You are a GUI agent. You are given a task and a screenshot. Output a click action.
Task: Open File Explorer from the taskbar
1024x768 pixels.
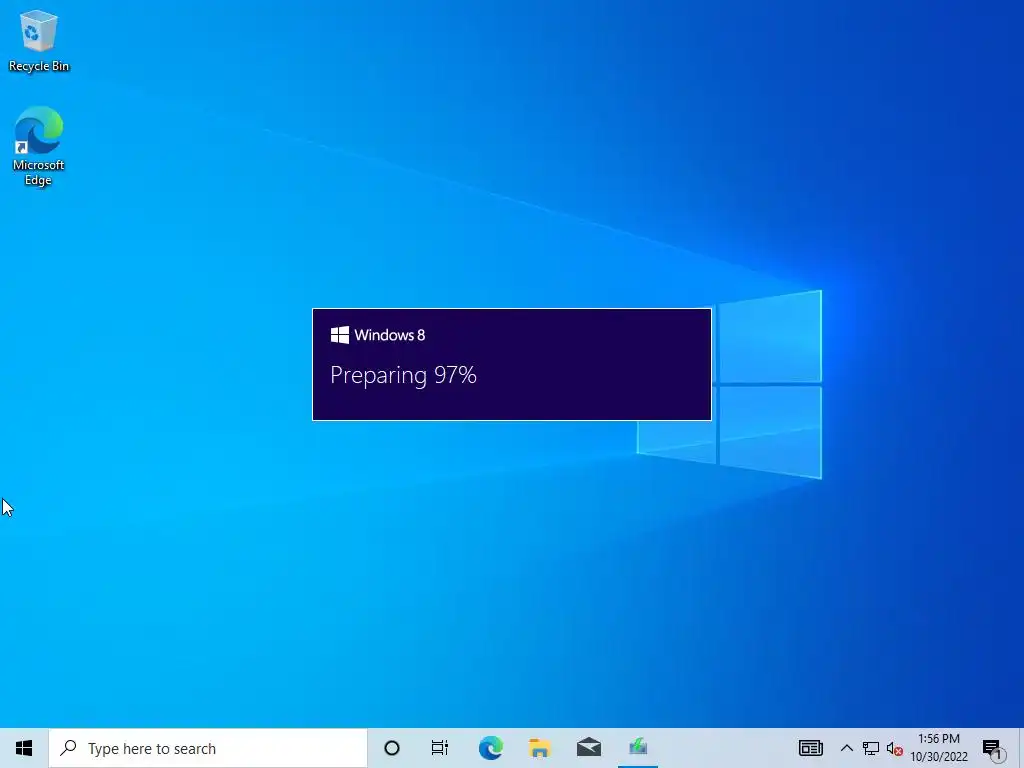click(x=539, y=748)
